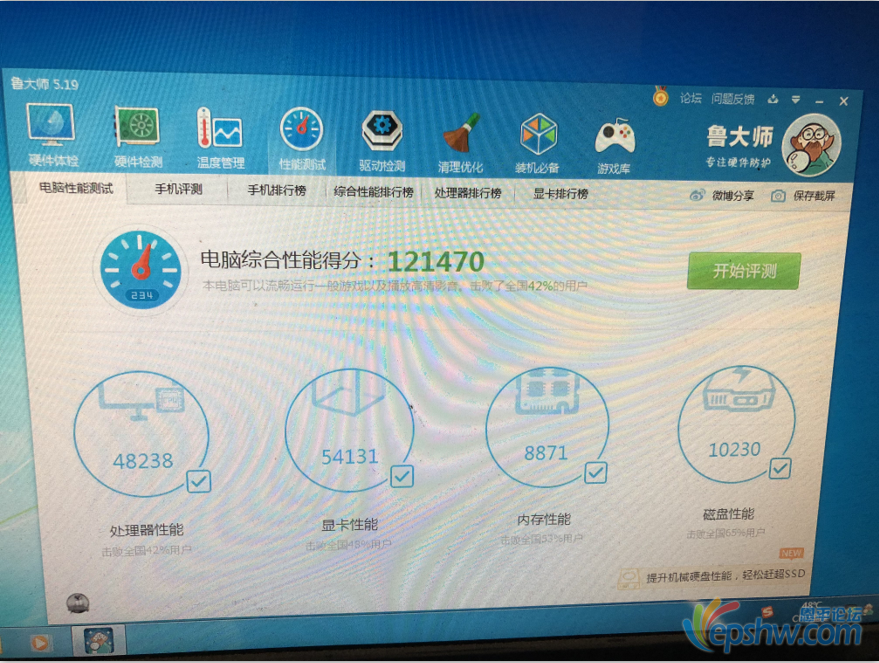The width and height of the screenshot is (879, 663).
Task: Click the Sogou input S tray icon
Action: [767, 611]
